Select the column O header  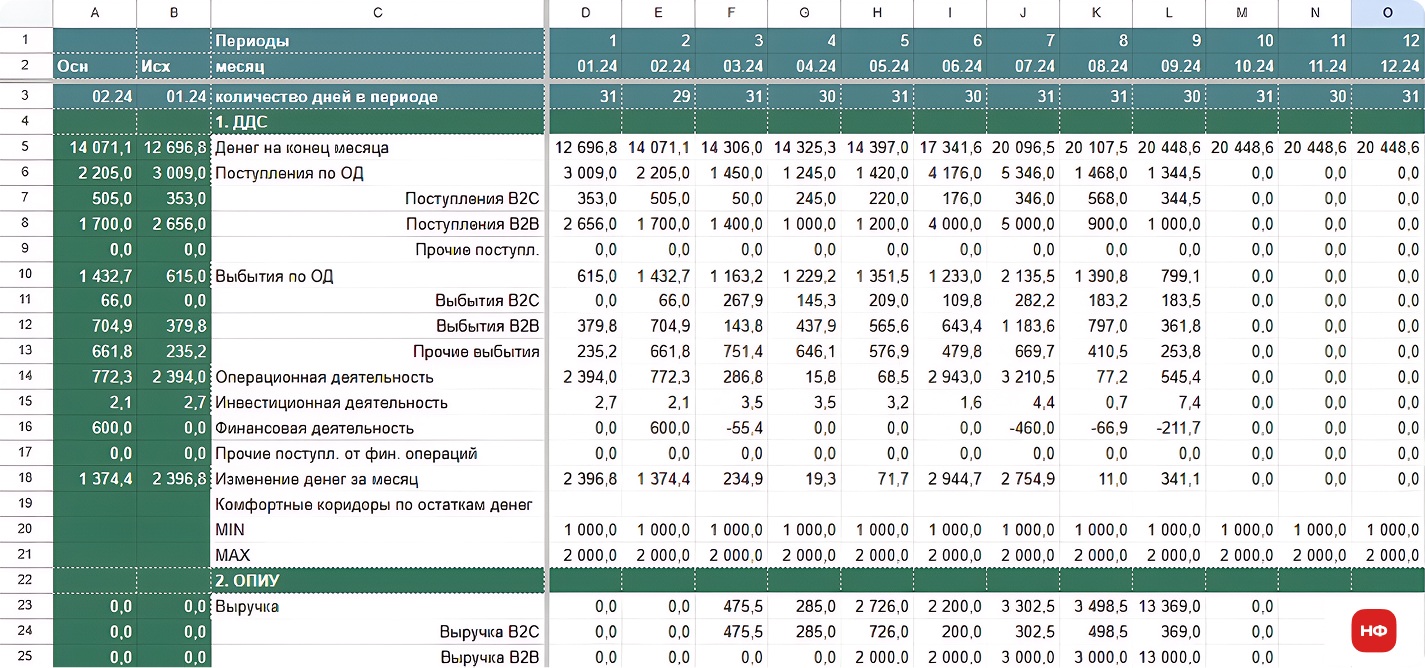pos(1387,13)
